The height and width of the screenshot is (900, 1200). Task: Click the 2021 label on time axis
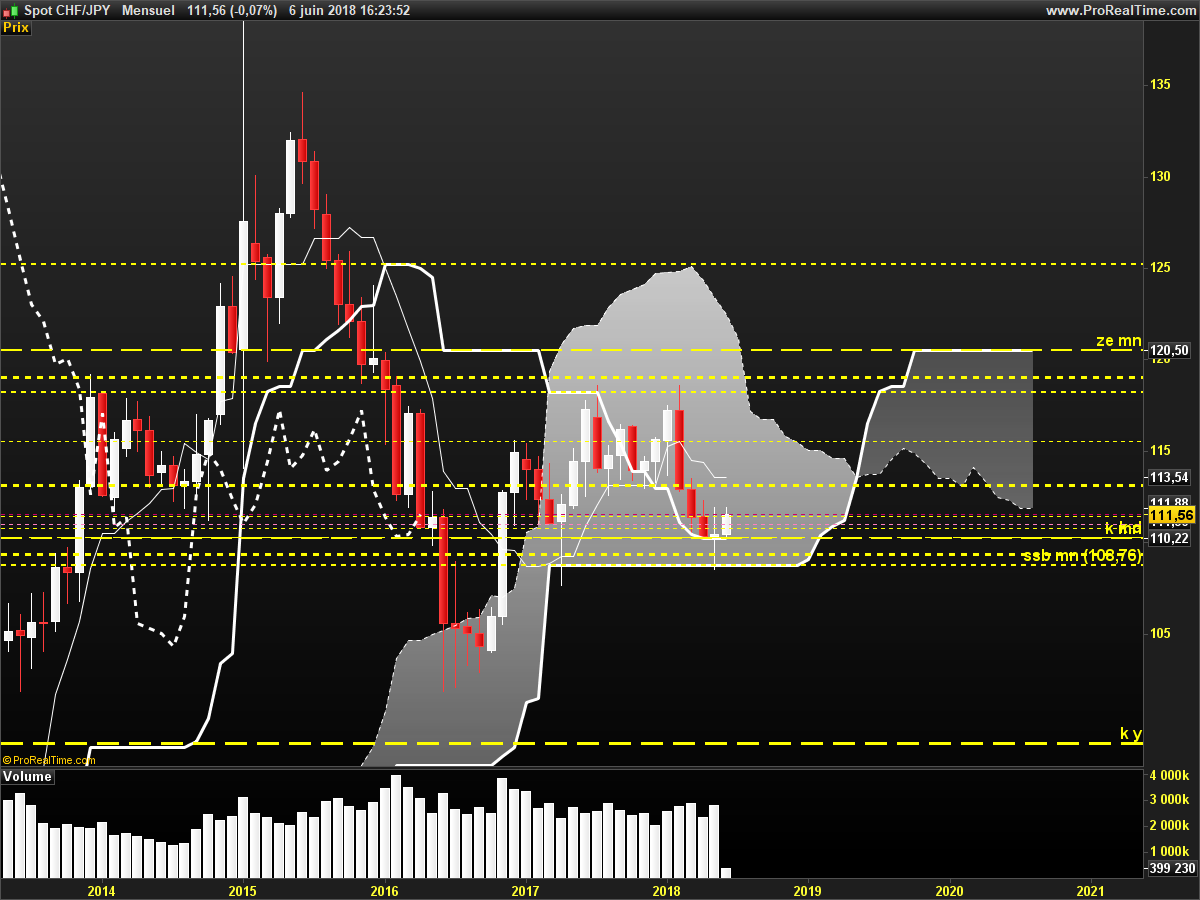coord(1091,890)
